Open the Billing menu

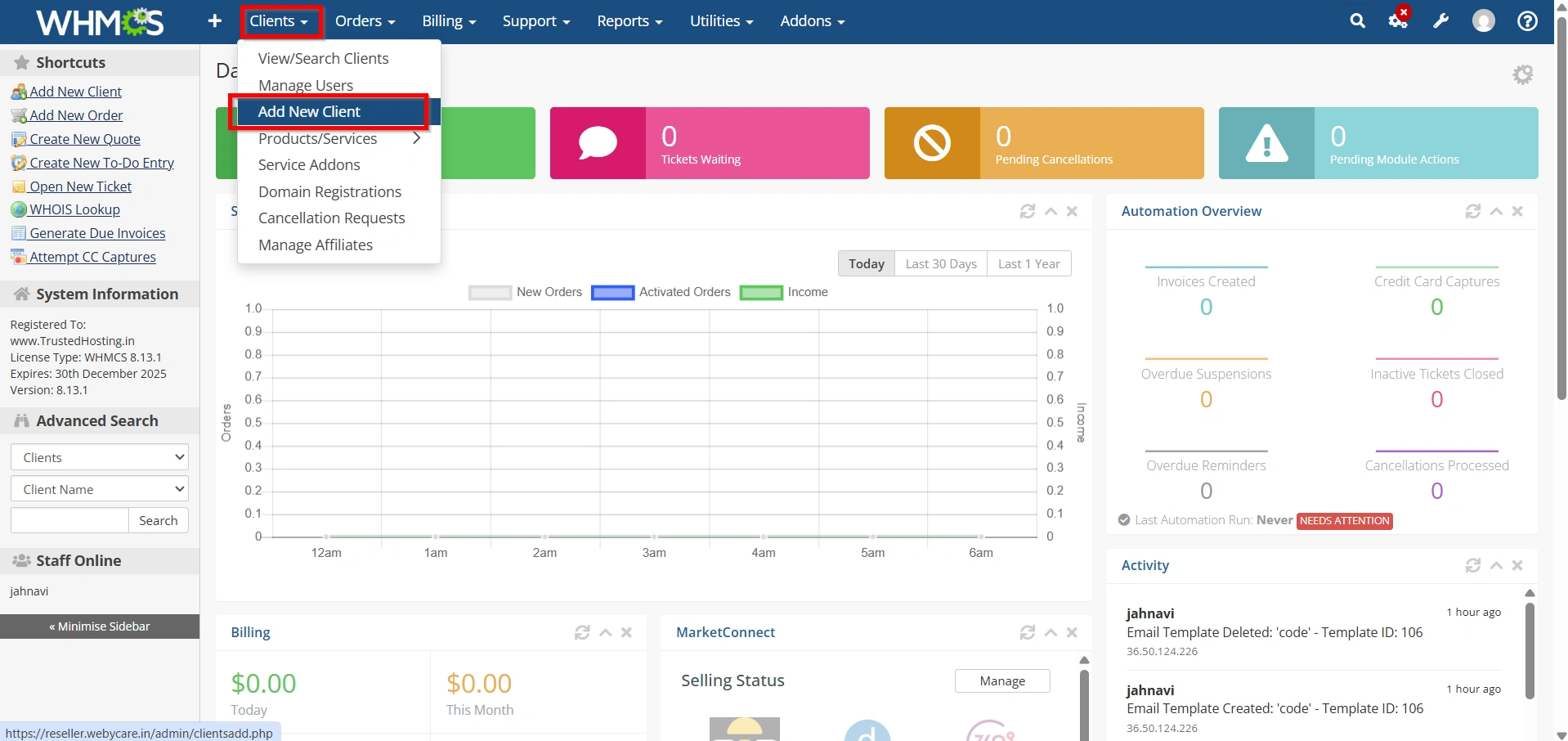pos(449,21)
